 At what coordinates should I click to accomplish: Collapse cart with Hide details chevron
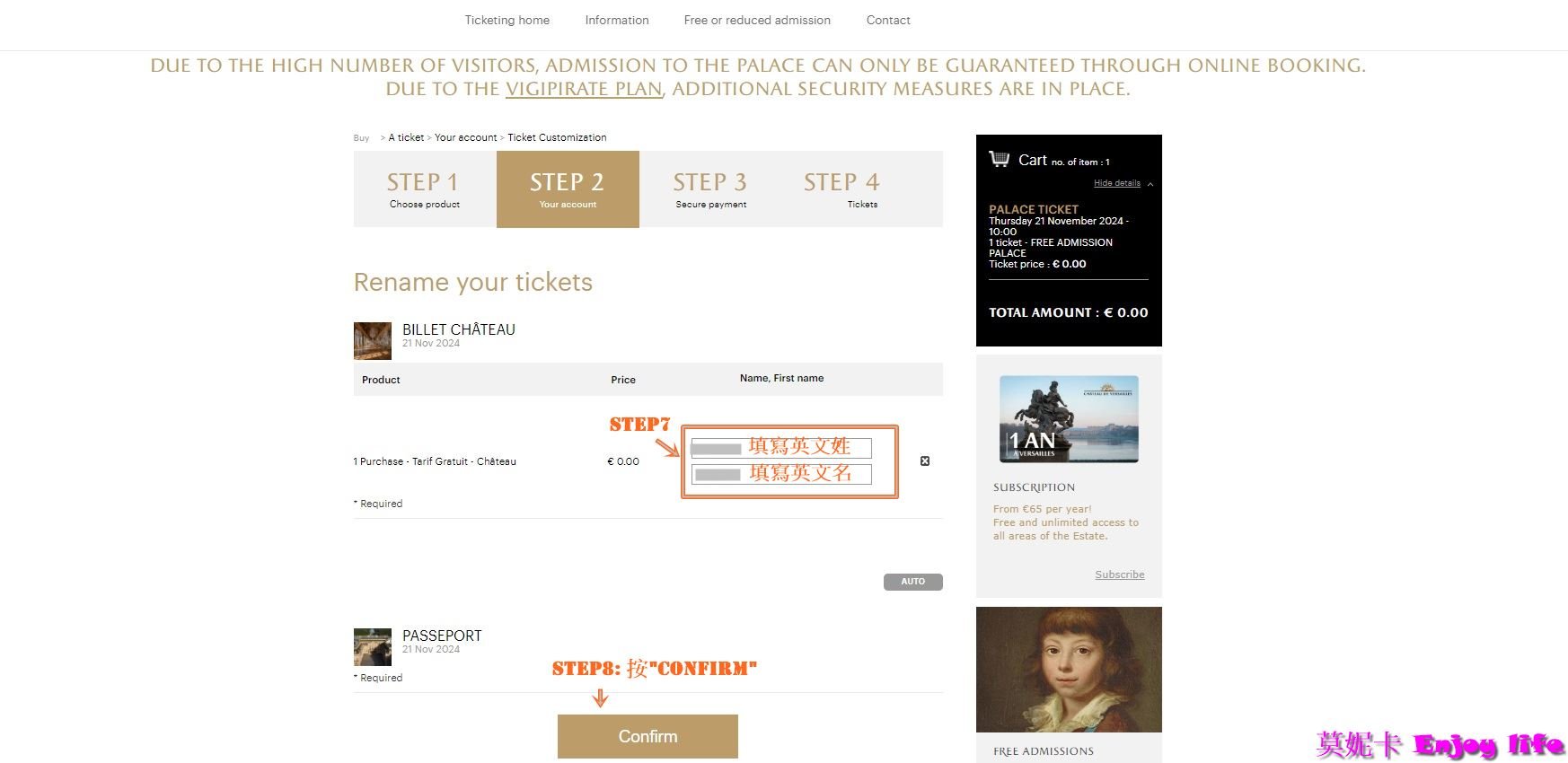point(1150,184)
